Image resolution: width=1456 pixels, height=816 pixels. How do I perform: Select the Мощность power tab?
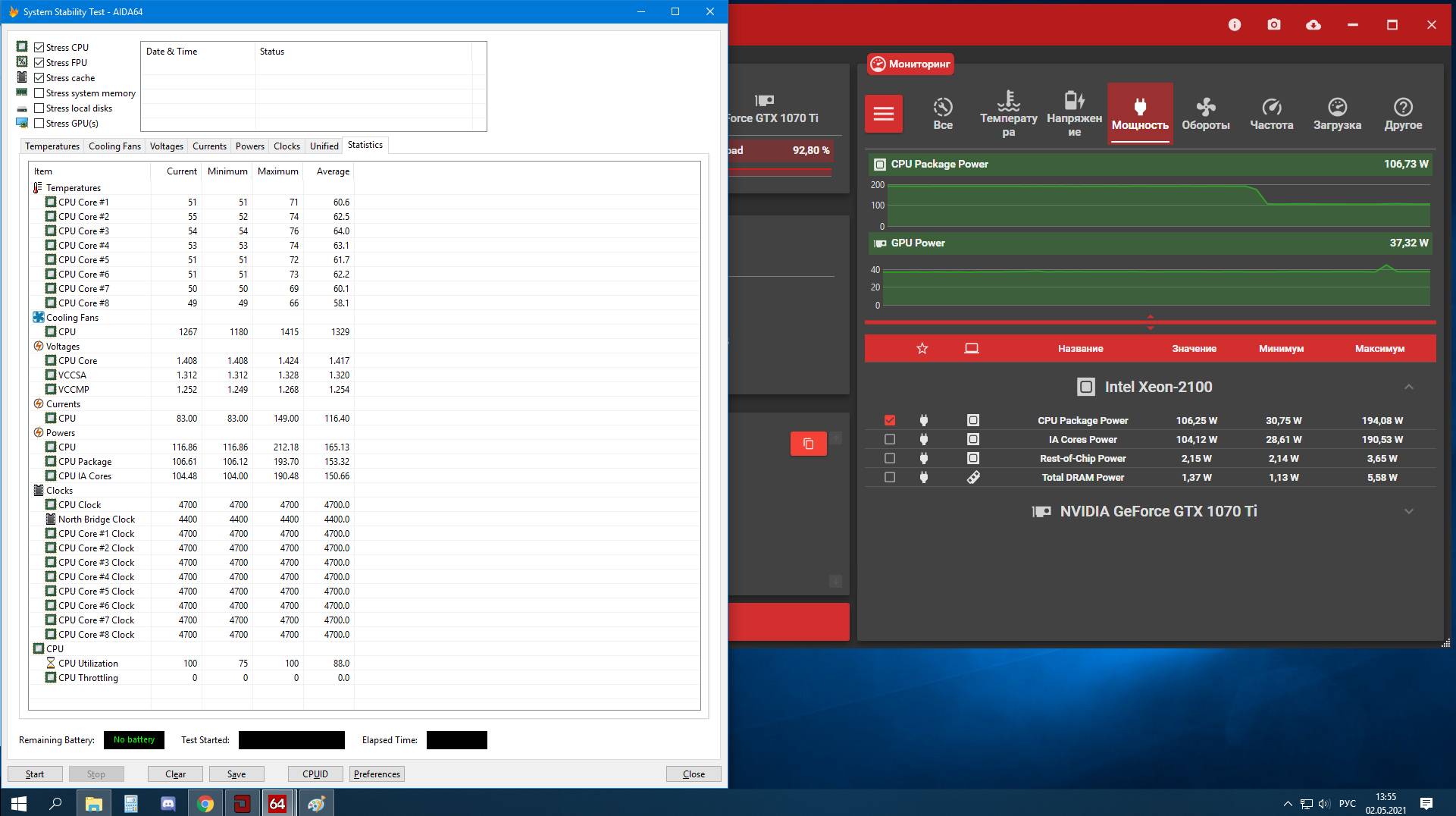point(1140,114)
